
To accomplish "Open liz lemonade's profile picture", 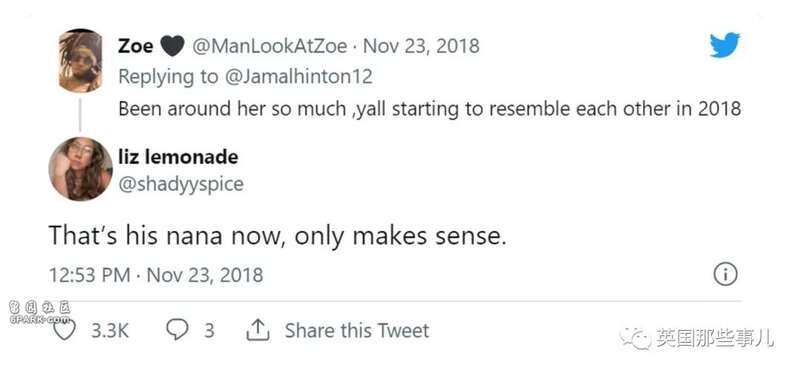I will [80, 168].
